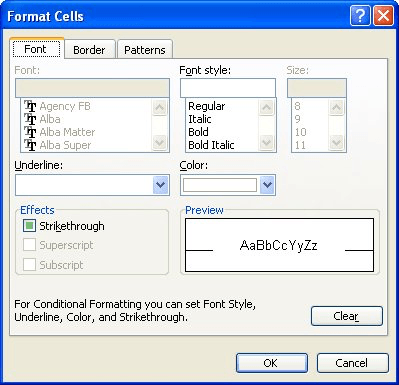This screenshot has width=399, height=385.
Task: Click the font style list's down arrow
Action: [x=266, y=143]
